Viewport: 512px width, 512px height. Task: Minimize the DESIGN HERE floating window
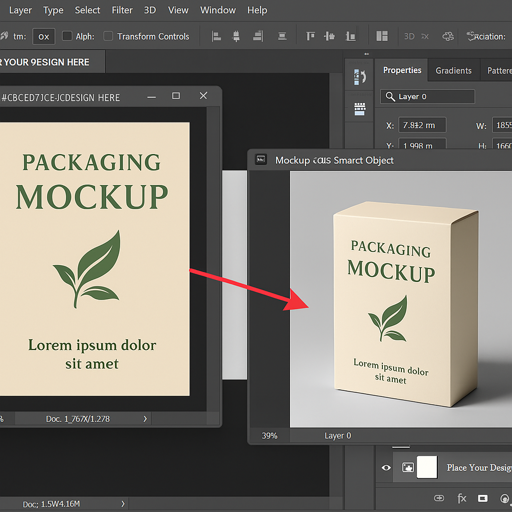click(x=152, y=97)
